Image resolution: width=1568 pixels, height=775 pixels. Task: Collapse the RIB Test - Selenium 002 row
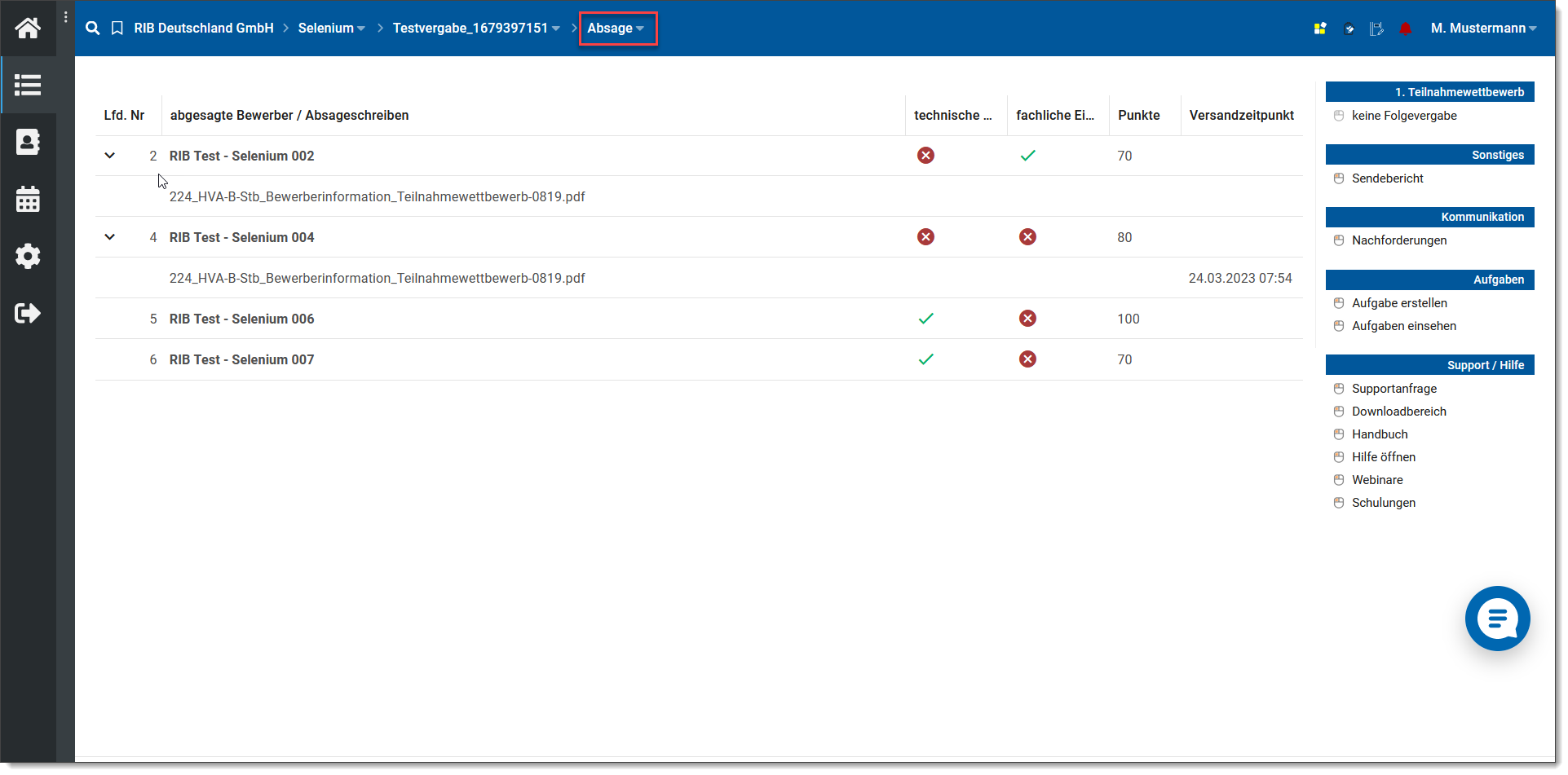point(110,156)
